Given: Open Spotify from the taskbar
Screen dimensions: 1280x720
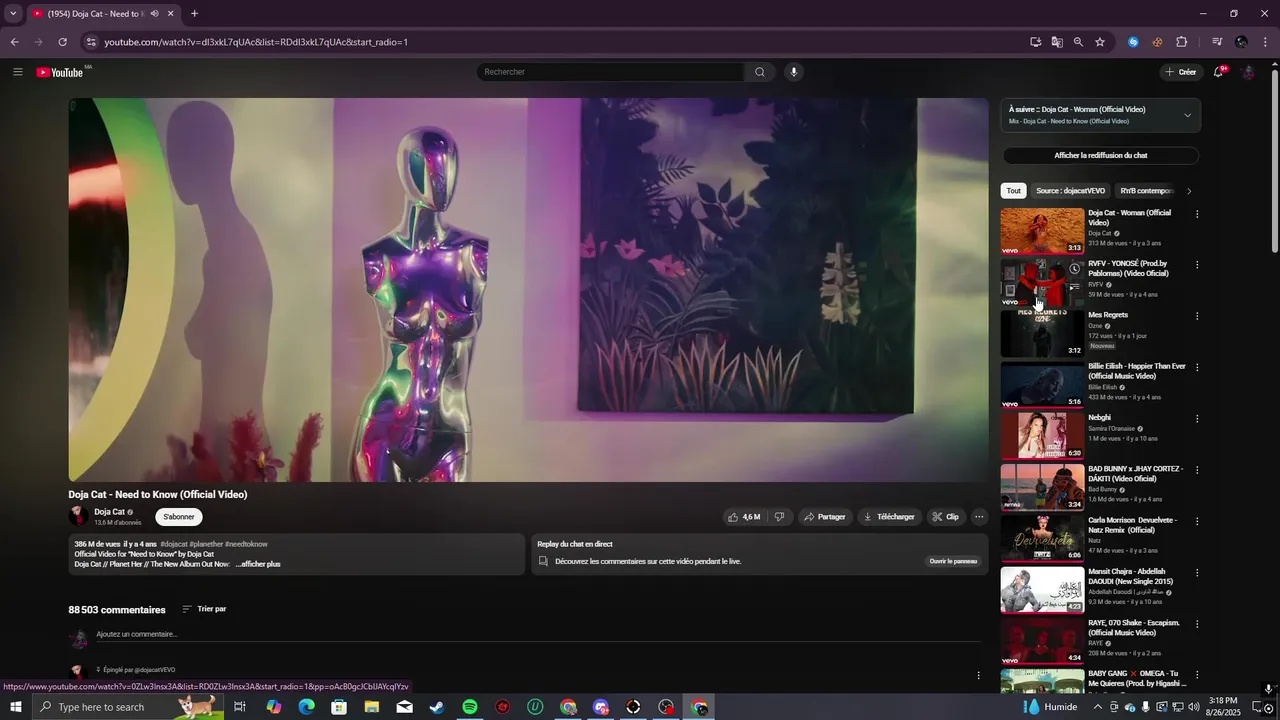Looking at the screenshot, I should [x=470, y=707].
